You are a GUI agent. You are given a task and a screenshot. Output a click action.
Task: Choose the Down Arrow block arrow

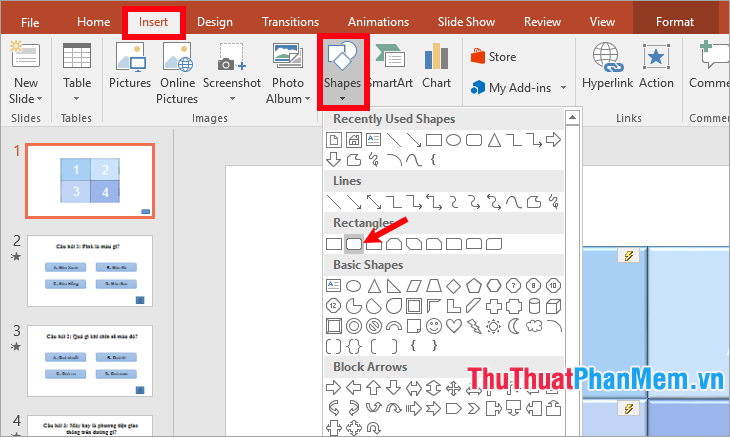(394, 387)
